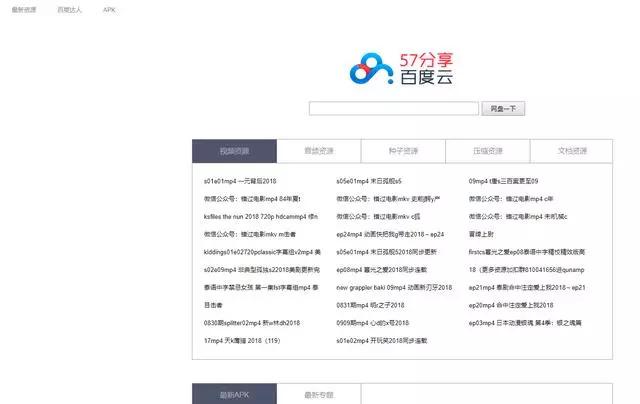Screen dimensions: 640x404
Task: Open 百度达人 in the top navigation
Action: 69,9
